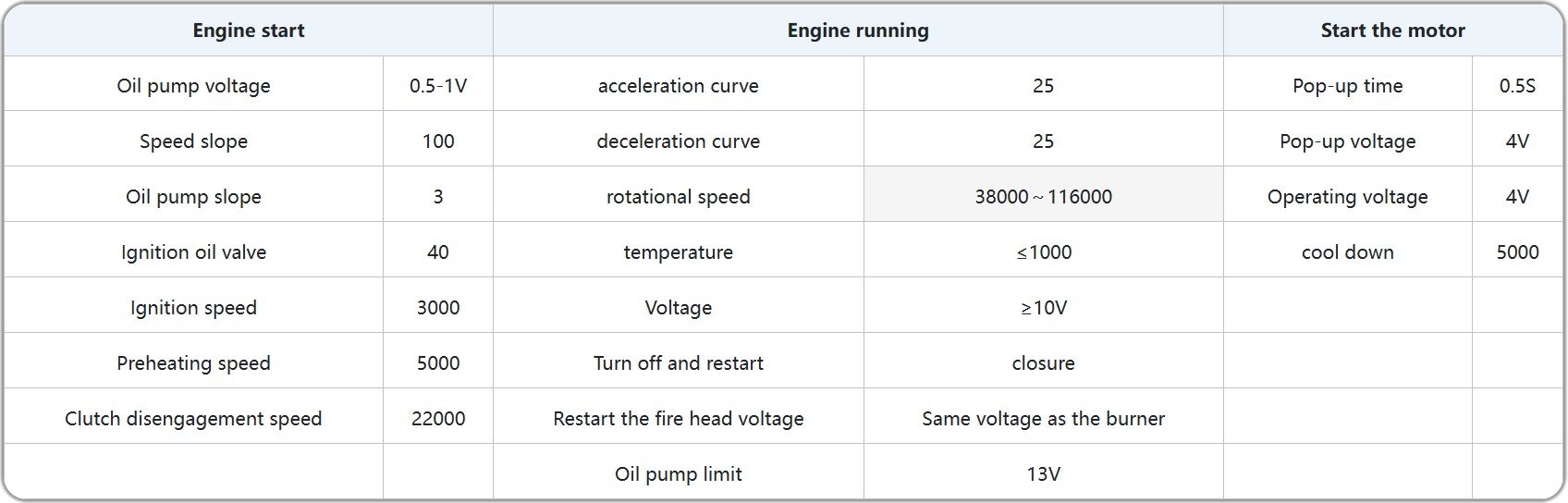Select the Same voltage as the burner cell
Screen dimensions: 1568x503
click(x=1043, y=419)
